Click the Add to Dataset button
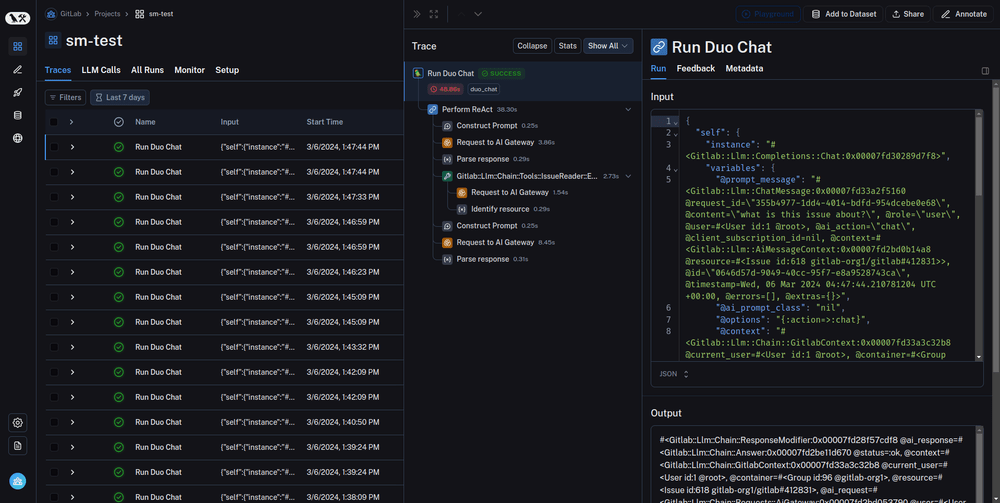Image resolution: width=1000 pixels, height=503 pixels. click(844, 14)
